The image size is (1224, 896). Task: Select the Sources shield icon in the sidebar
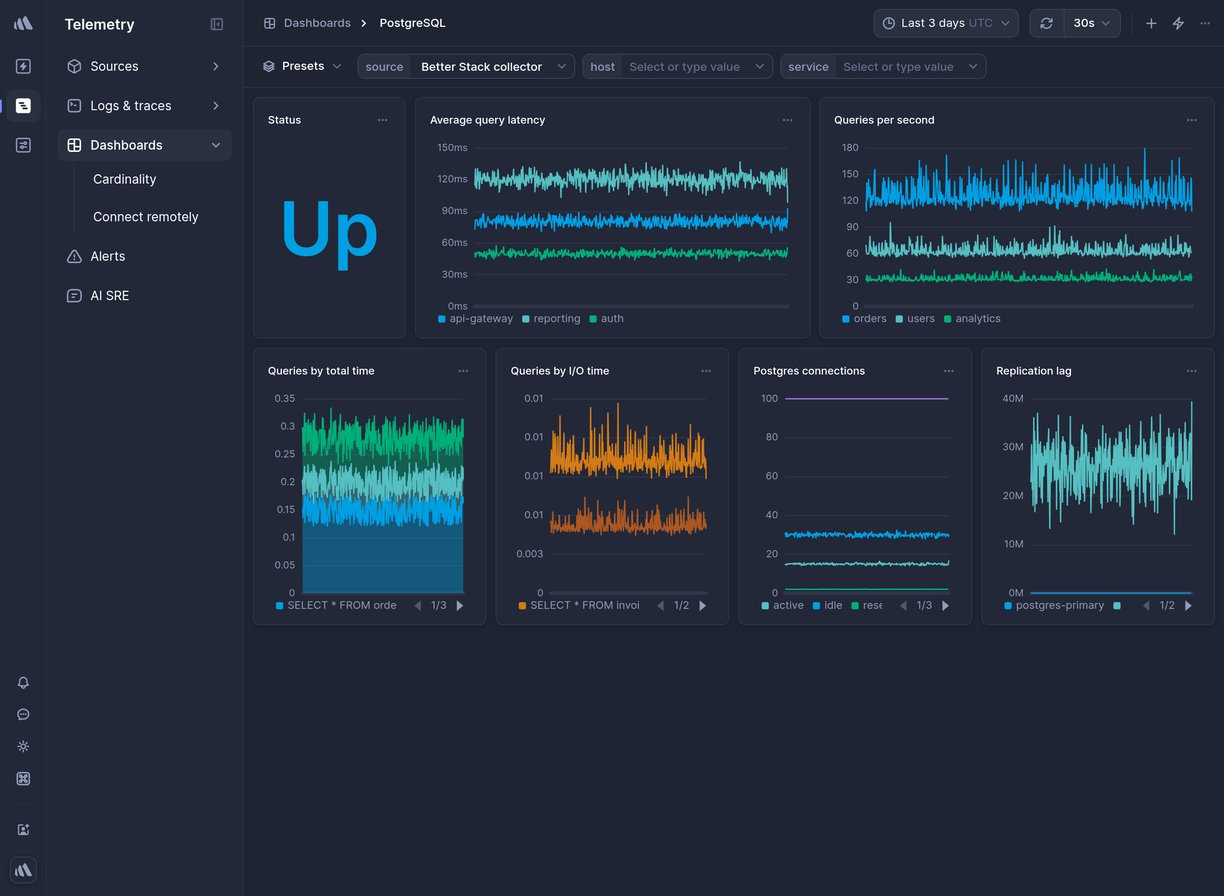73,66
